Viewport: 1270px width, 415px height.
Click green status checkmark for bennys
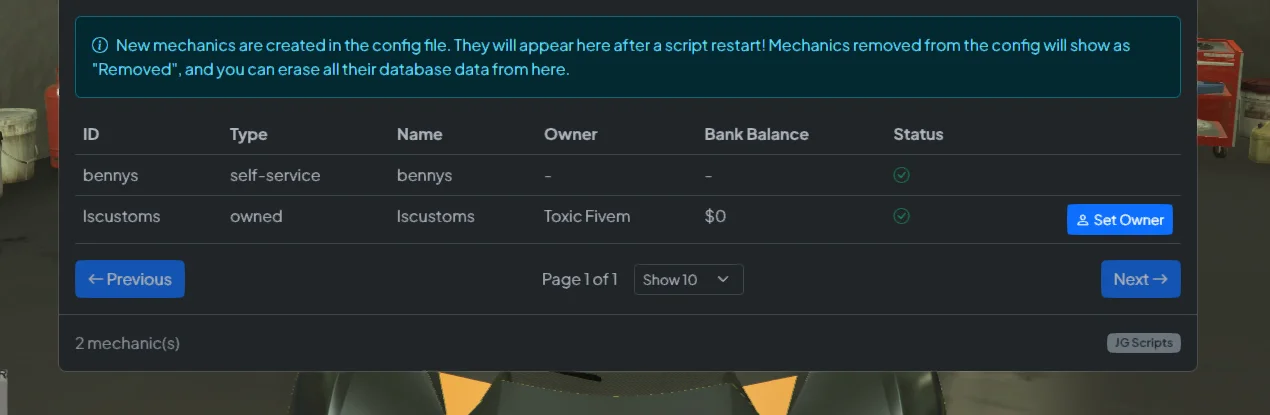point(901,175)
